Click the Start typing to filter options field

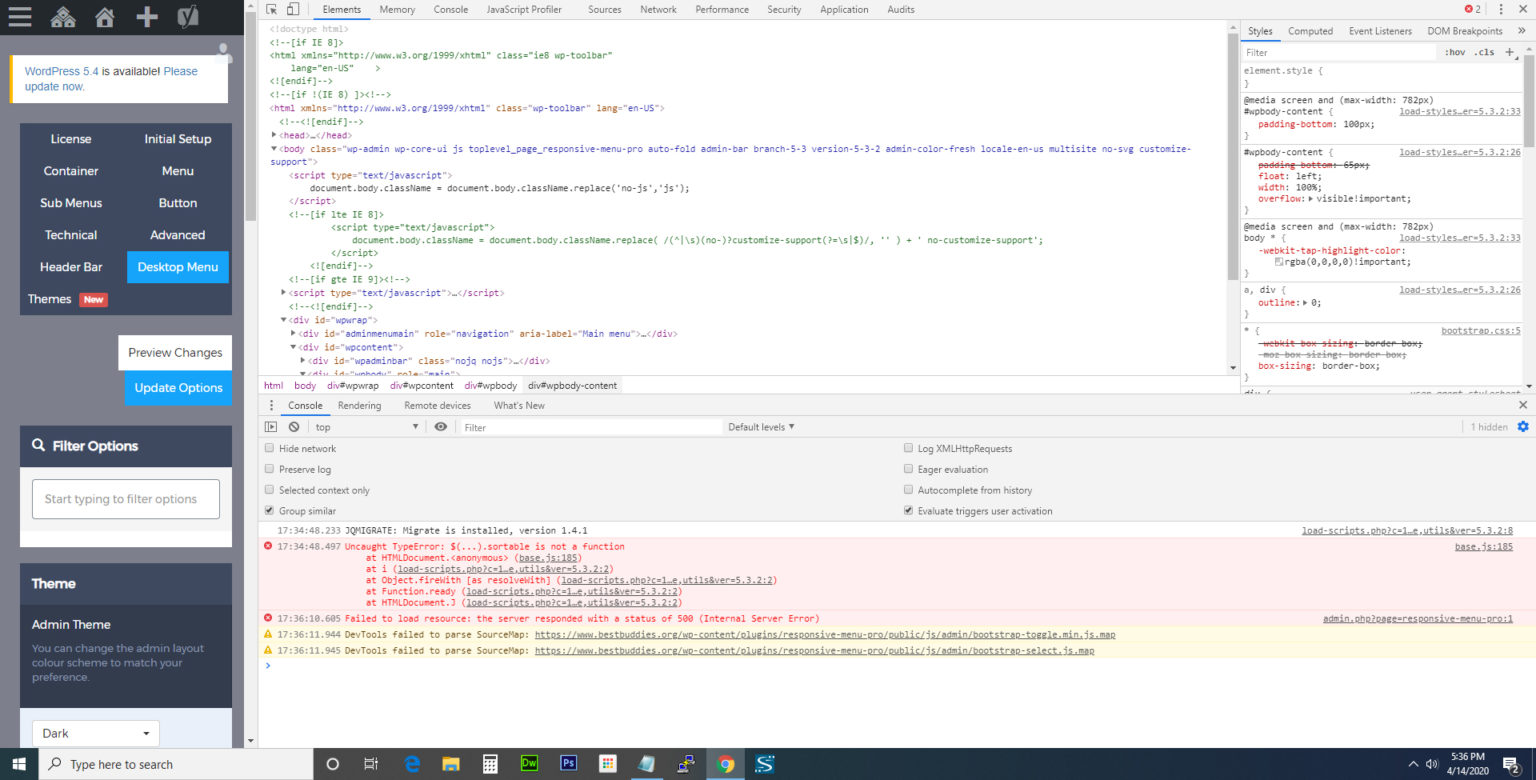126,499
